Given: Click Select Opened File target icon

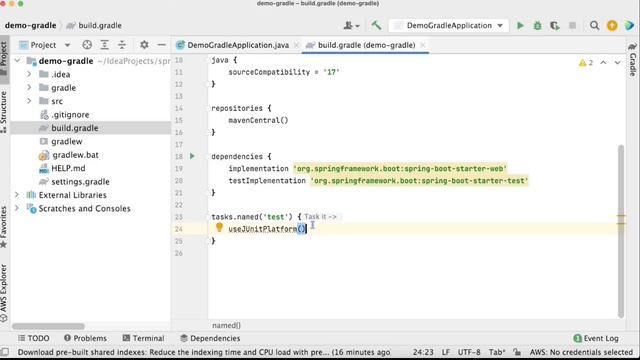Looking at the screenshot, I should pyautogui.click(x=87, y=45).
